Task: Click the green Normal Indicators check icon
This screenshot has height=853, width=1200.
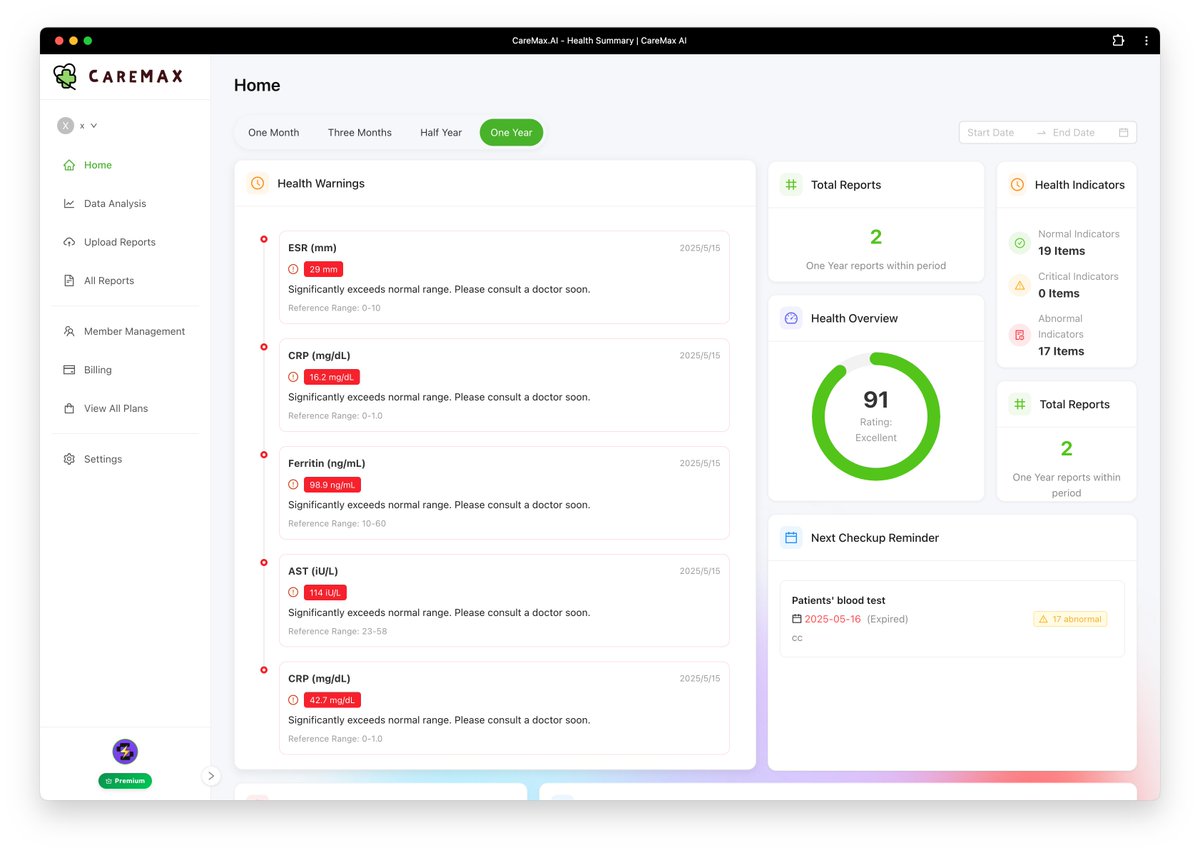Action: click(x=1019, y=243)
